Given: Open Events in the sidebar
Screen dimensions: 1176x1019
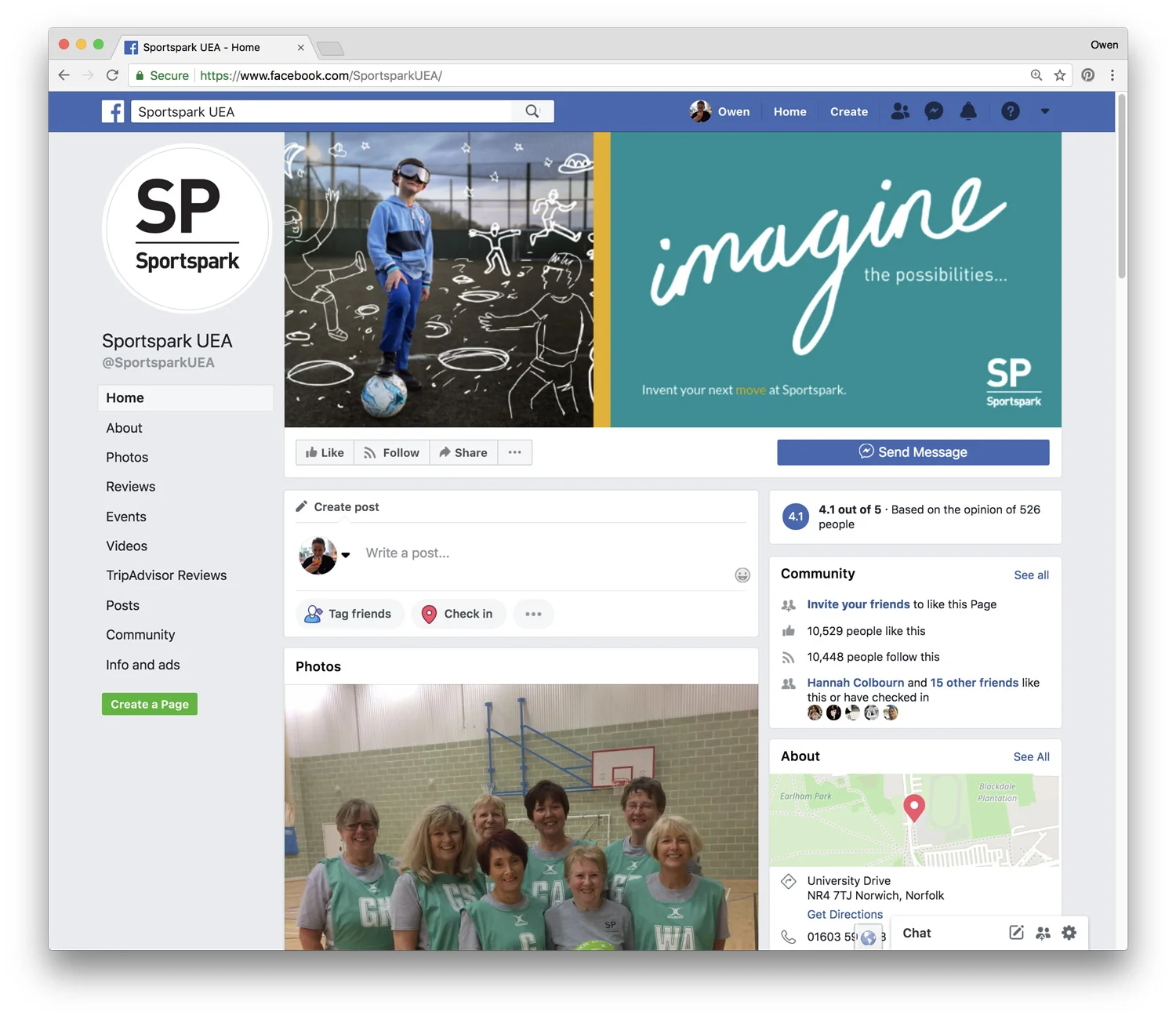Looking at the screenshot, I should tap(126, 517).
